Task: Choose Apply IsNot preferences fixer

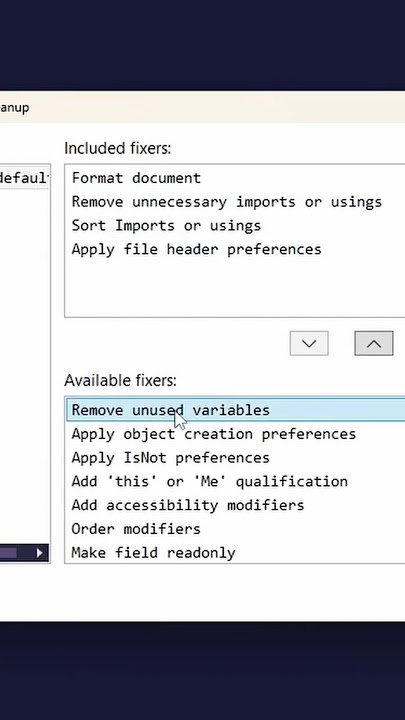Action: pos(171,458)
